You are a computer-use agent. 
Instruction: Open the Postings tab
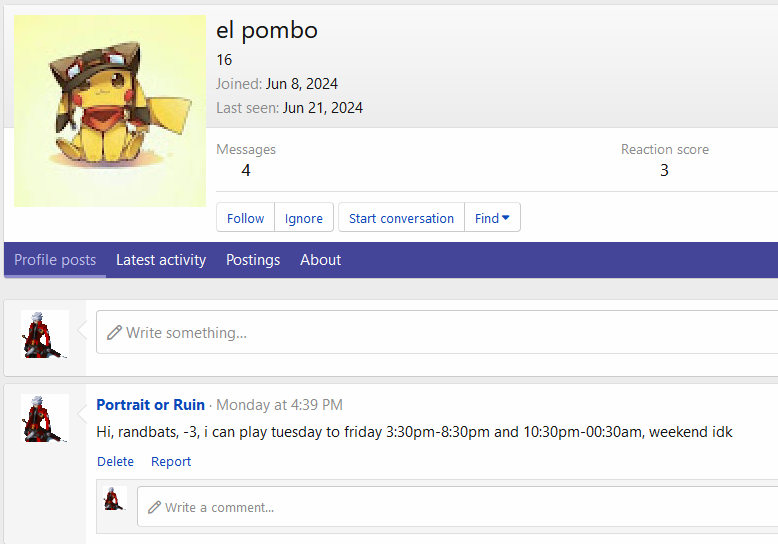pos(253,260)
